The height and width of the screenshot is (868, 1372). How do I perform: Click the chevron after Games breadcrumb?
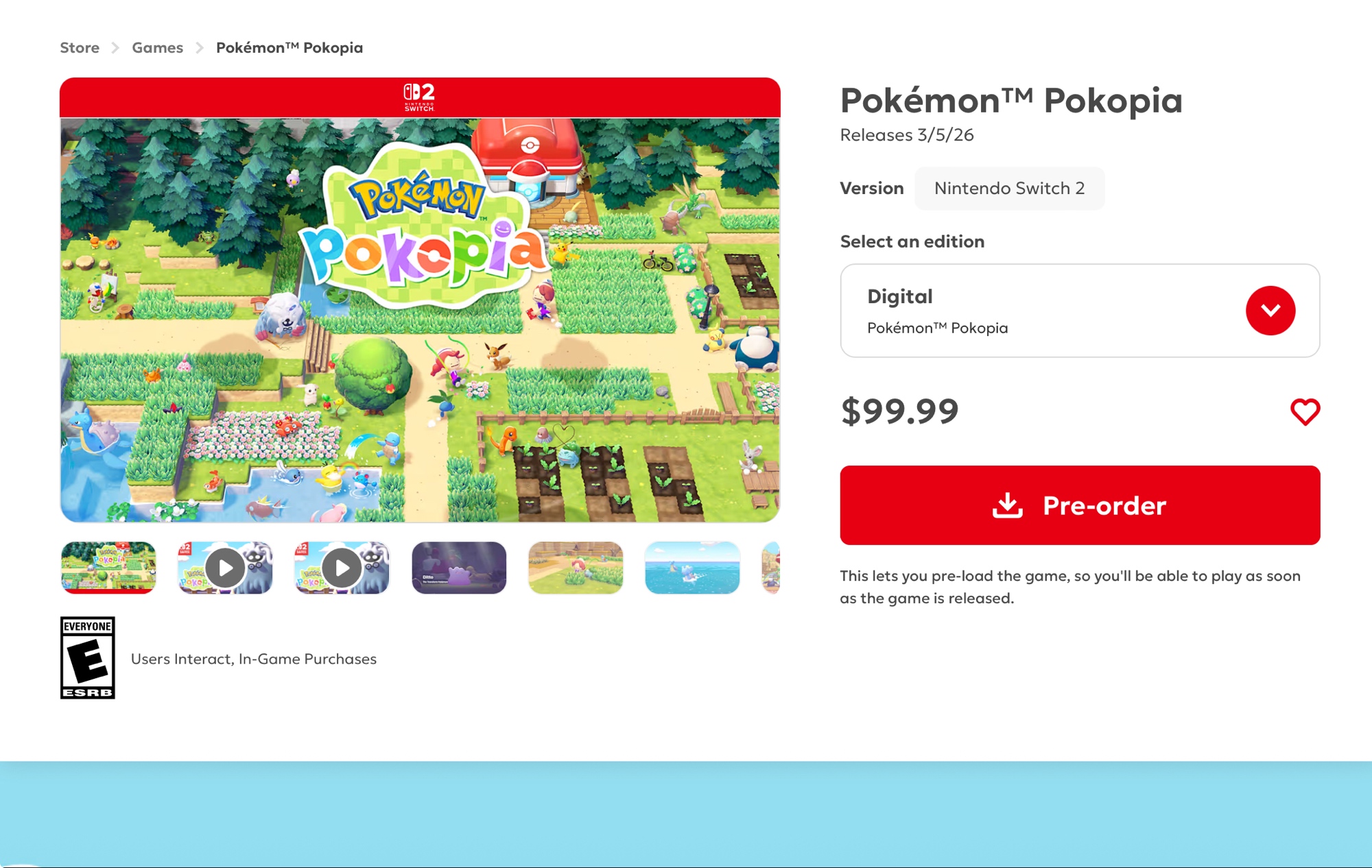(200, 48)
